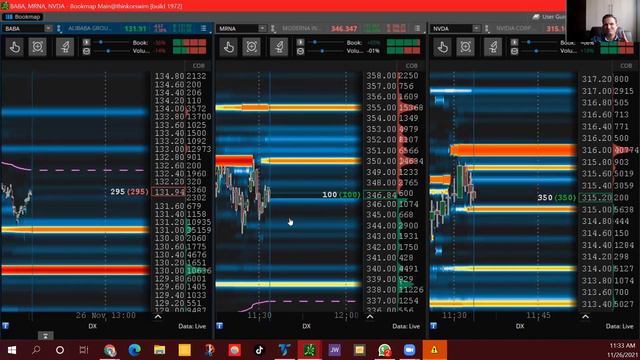Screen dimensions: 640x360
Task: Expand the up chevron under NVDA chart
Action: coord(585,316)
